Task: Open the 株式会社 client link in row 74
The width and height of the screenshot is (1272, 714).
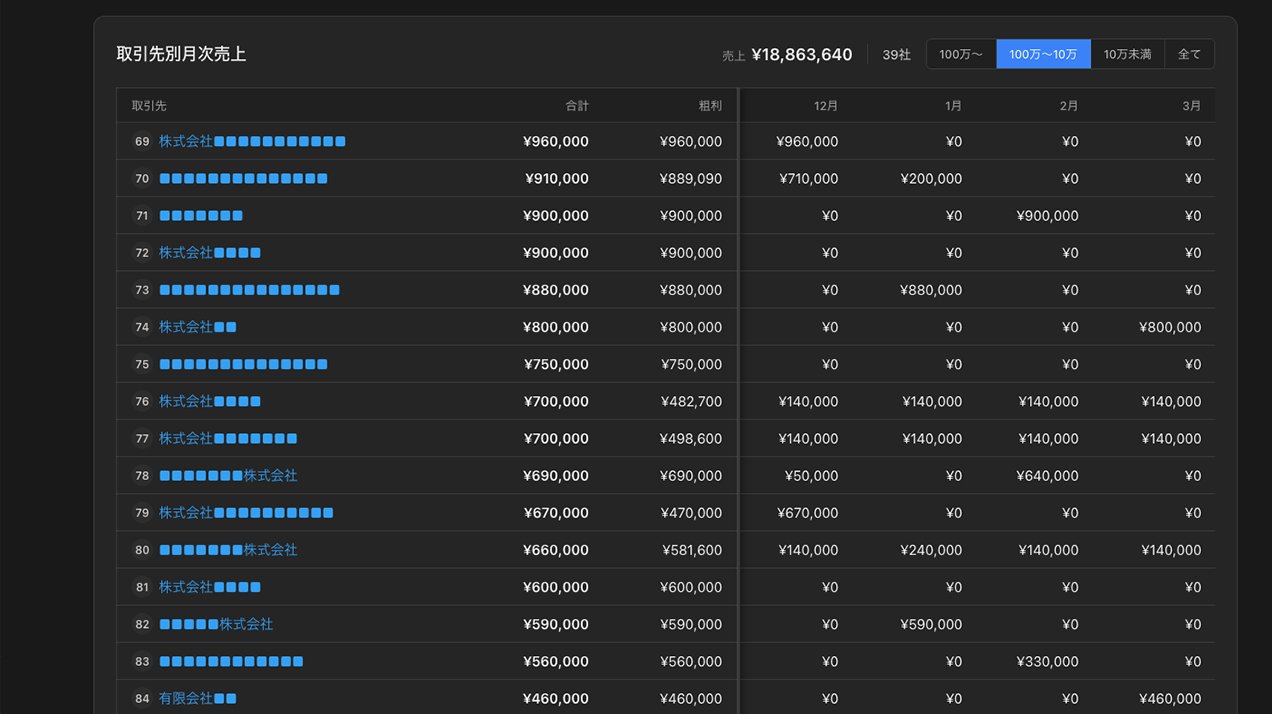Action: (x=198, y=327)
